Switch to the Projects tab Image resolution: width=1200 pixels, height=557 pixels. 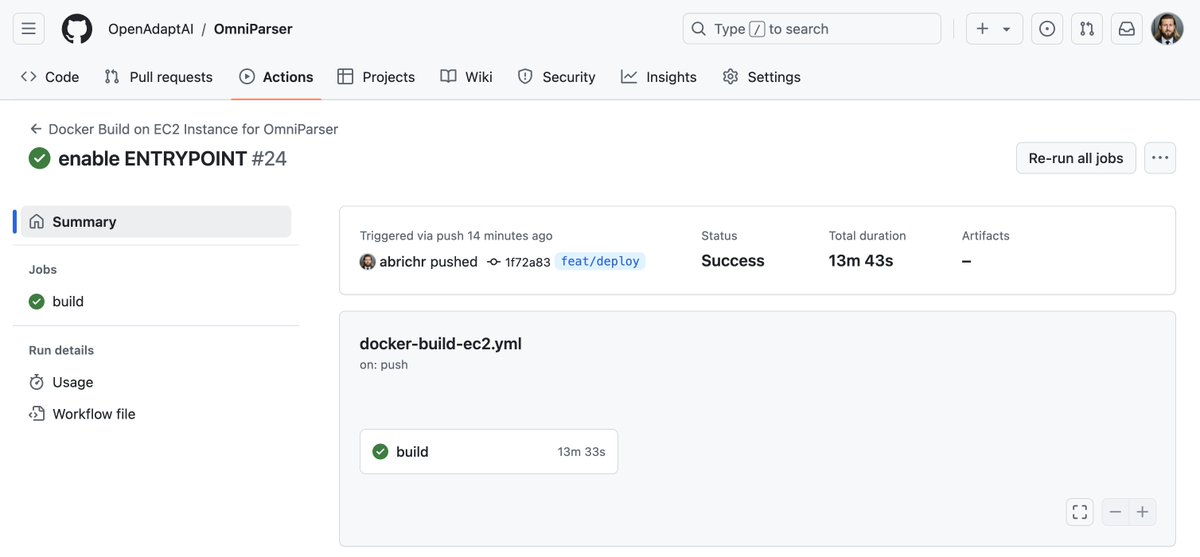376,77
